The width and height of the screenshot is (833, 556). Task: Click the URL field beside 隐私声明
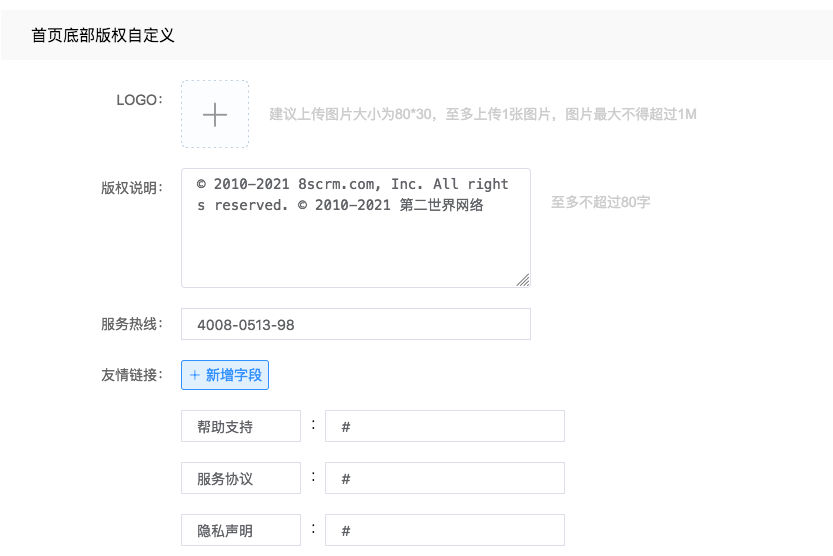click(445, 530)
